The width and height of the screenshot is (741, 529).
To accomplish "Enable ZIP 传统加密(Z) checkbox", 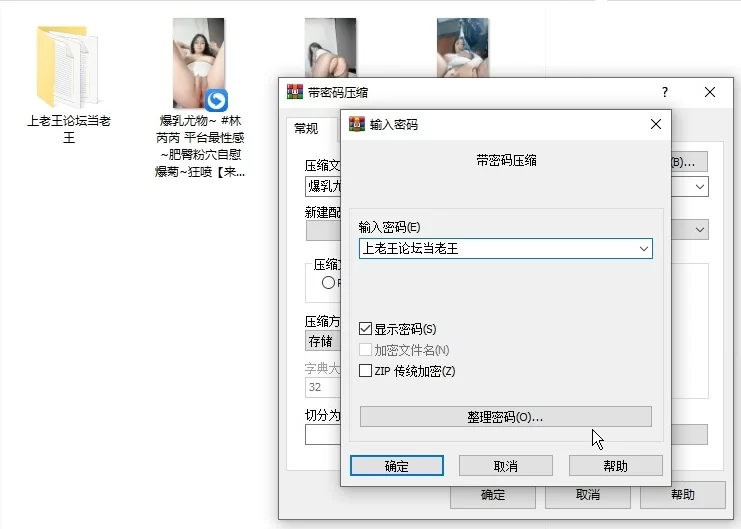I will (365, 371).
